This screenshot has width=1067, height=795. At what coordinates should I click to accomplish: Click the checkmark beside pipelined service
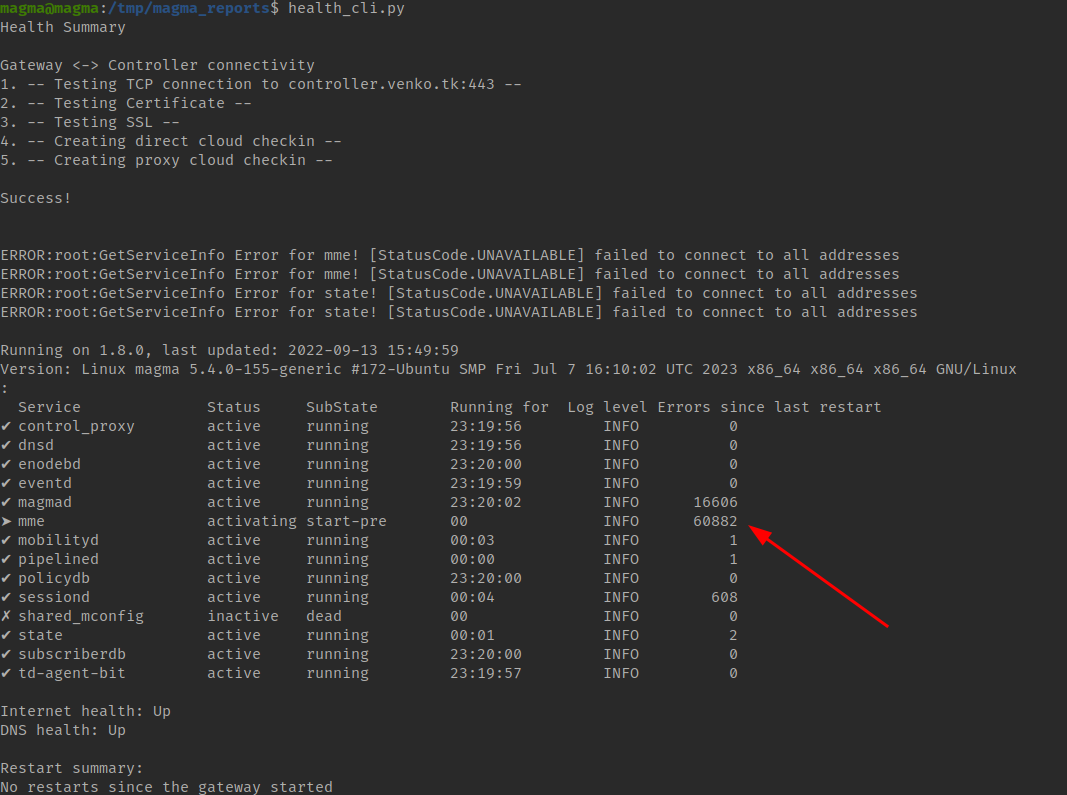pos(8,559)
